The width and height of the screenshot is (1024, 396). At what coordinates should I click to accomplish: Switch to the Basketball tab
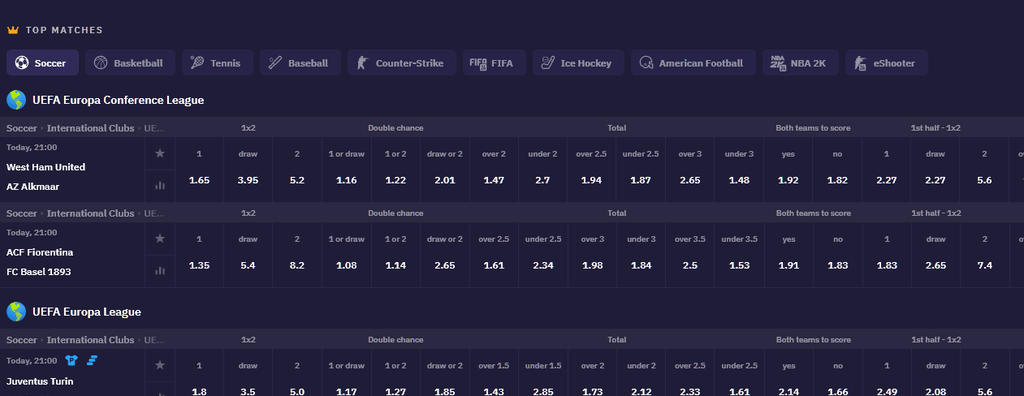click(130, 63)
